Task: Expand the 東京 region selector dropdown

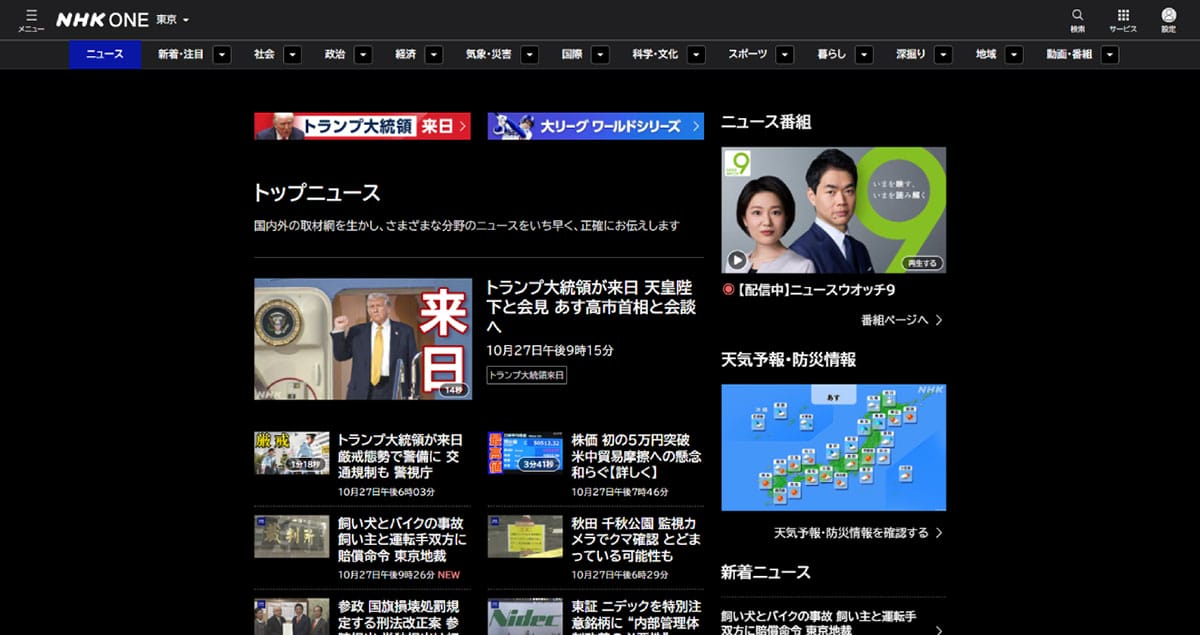Action: 172,18
